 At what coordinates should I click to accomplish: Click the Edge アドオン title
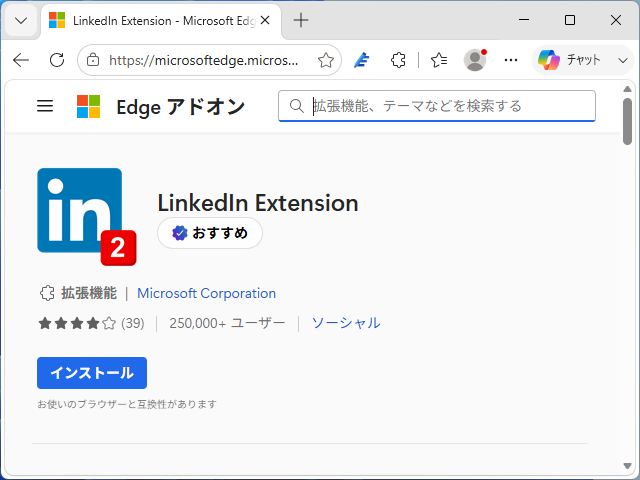(x=180, y=107)
